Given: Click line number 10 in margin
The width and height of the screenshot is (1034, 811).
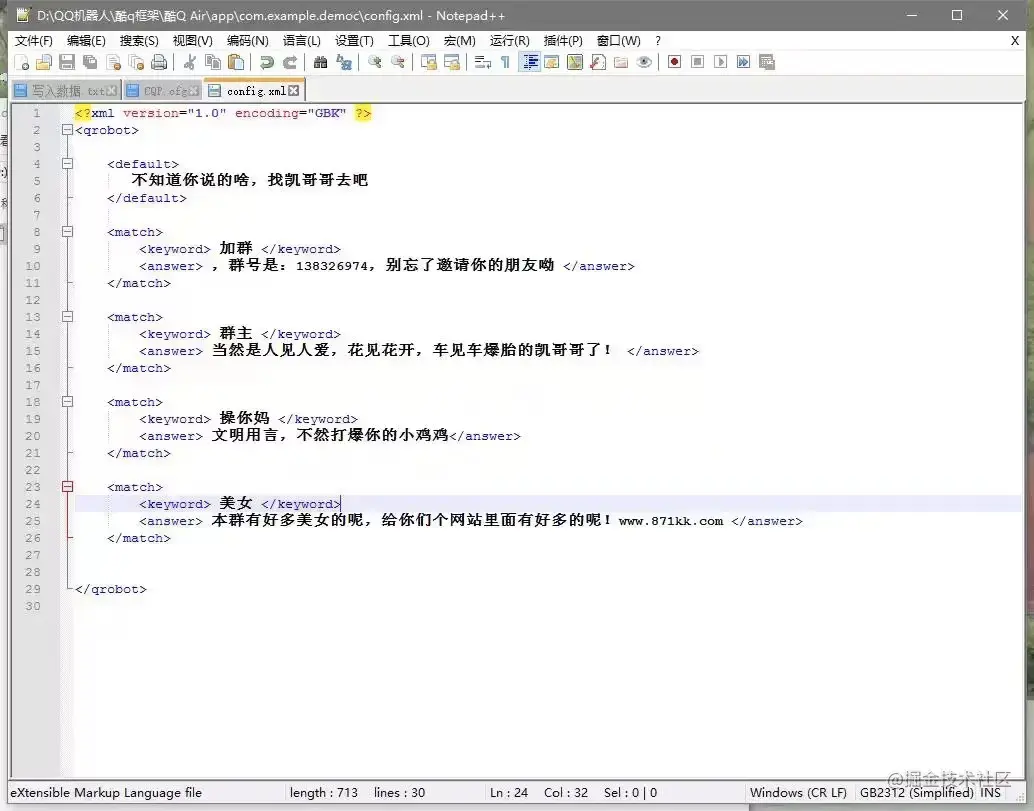Looking at the screenshot, I should coord(33,266).
